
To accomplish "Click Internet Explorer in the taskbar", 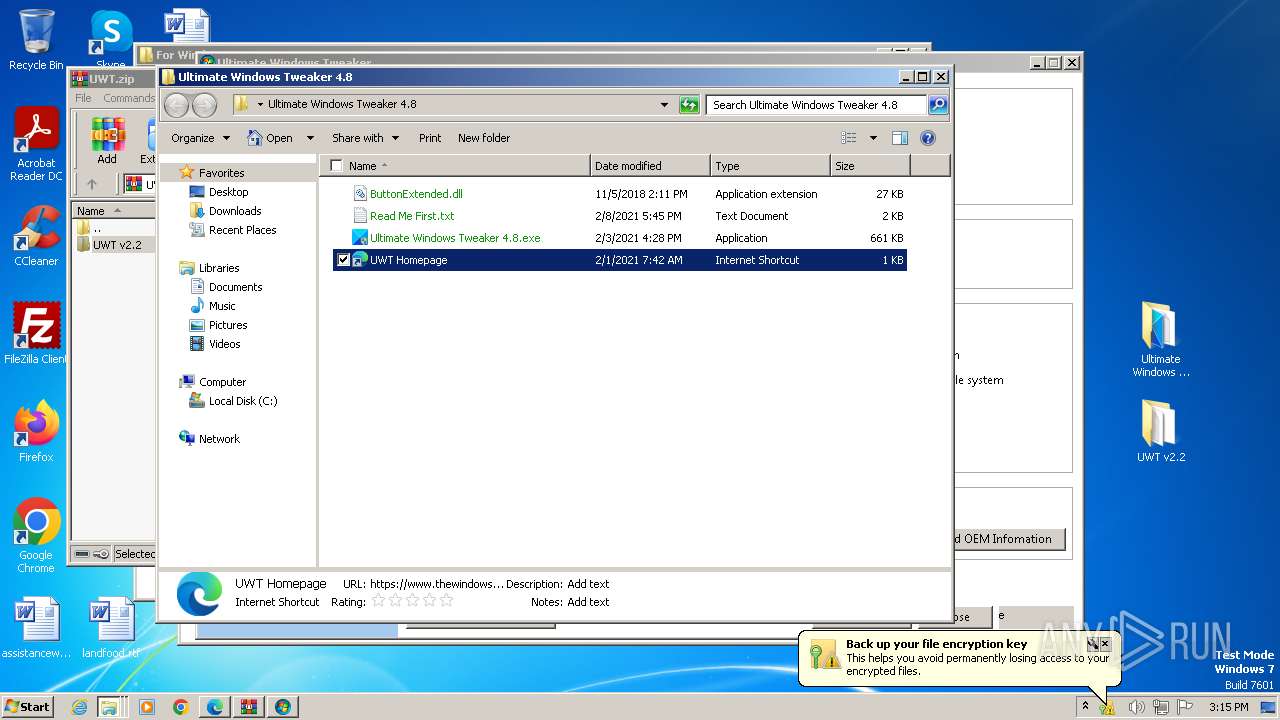I will pyautogui.click(x=79, y=707).
